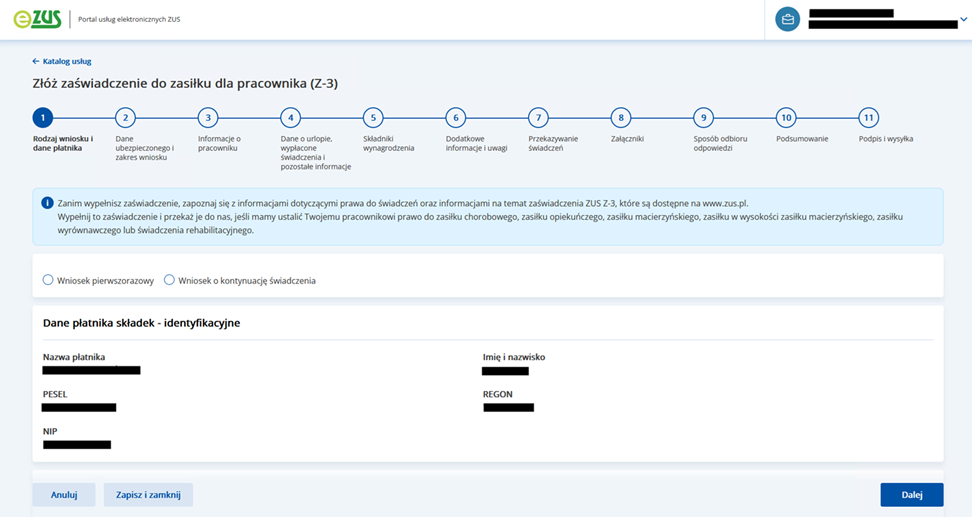The image size is (972, 517).
Task: Go to step 2 "Dane ubezpieczonego"
Action: 125,118
